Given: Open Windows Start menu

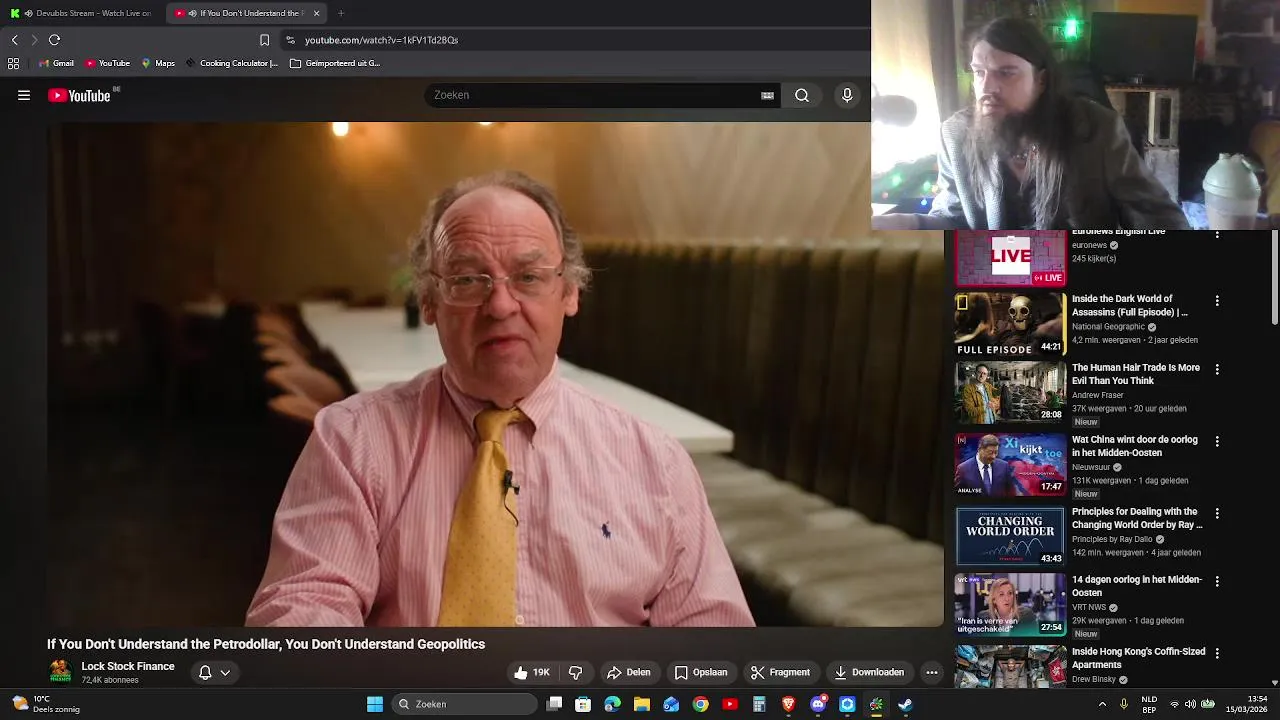Looking at the screenshot, I should 375,705.
